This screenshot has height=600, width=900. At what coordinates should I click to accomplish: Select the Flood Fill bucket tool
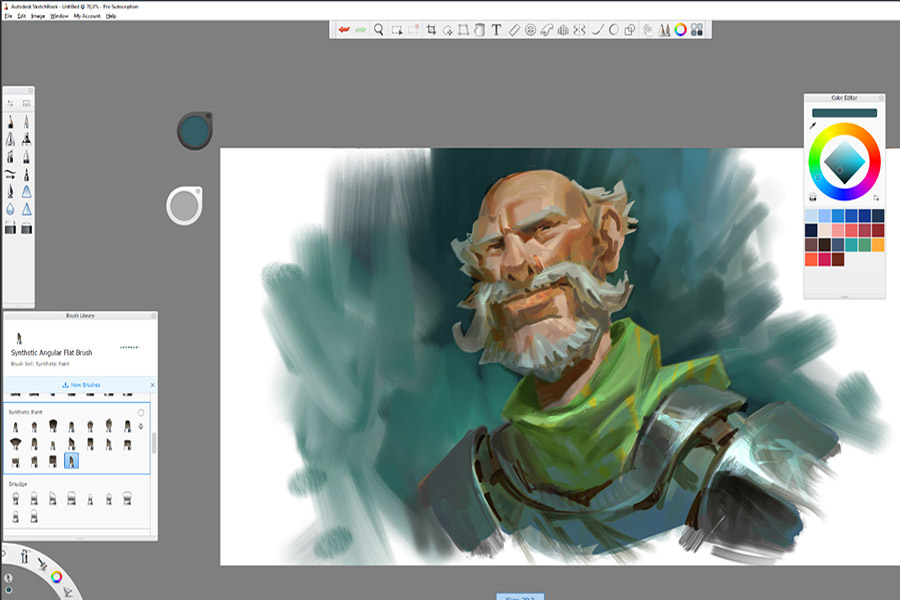tap(479, 30)
